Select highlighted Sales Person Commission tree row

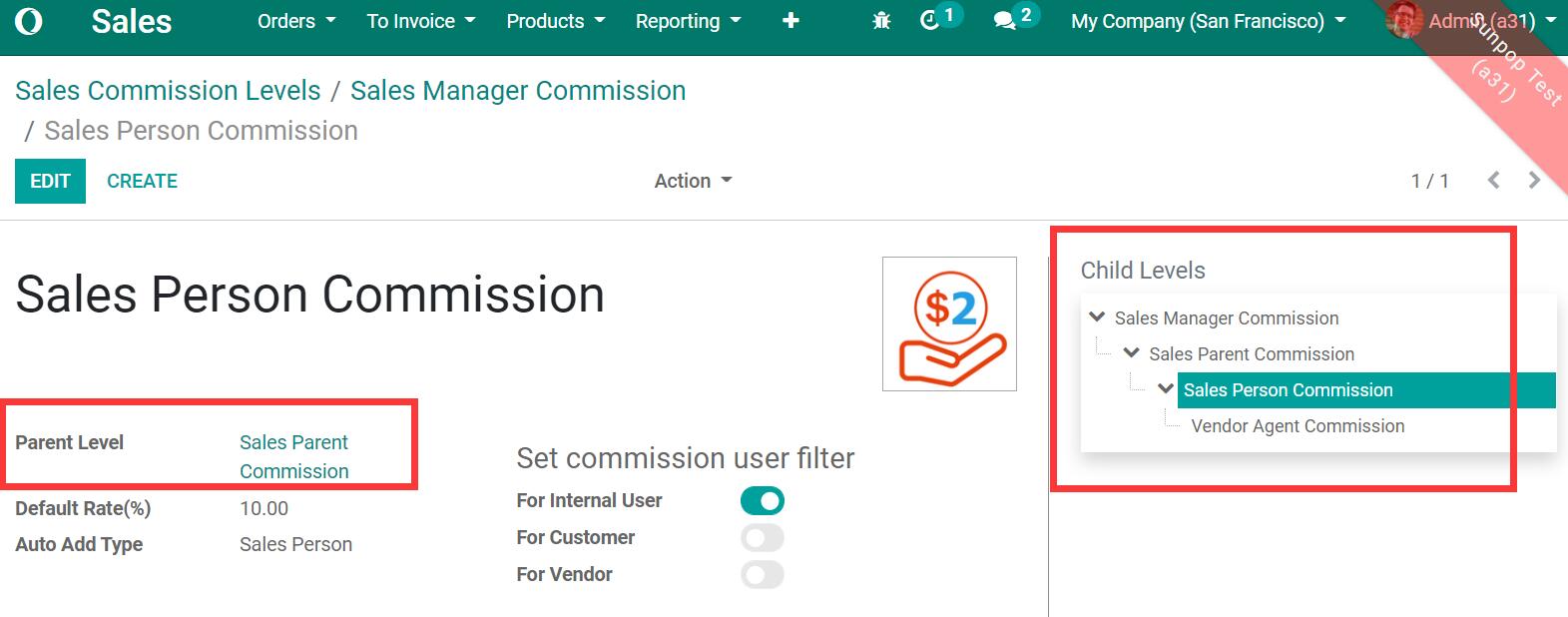click(x=1366, y=390)
